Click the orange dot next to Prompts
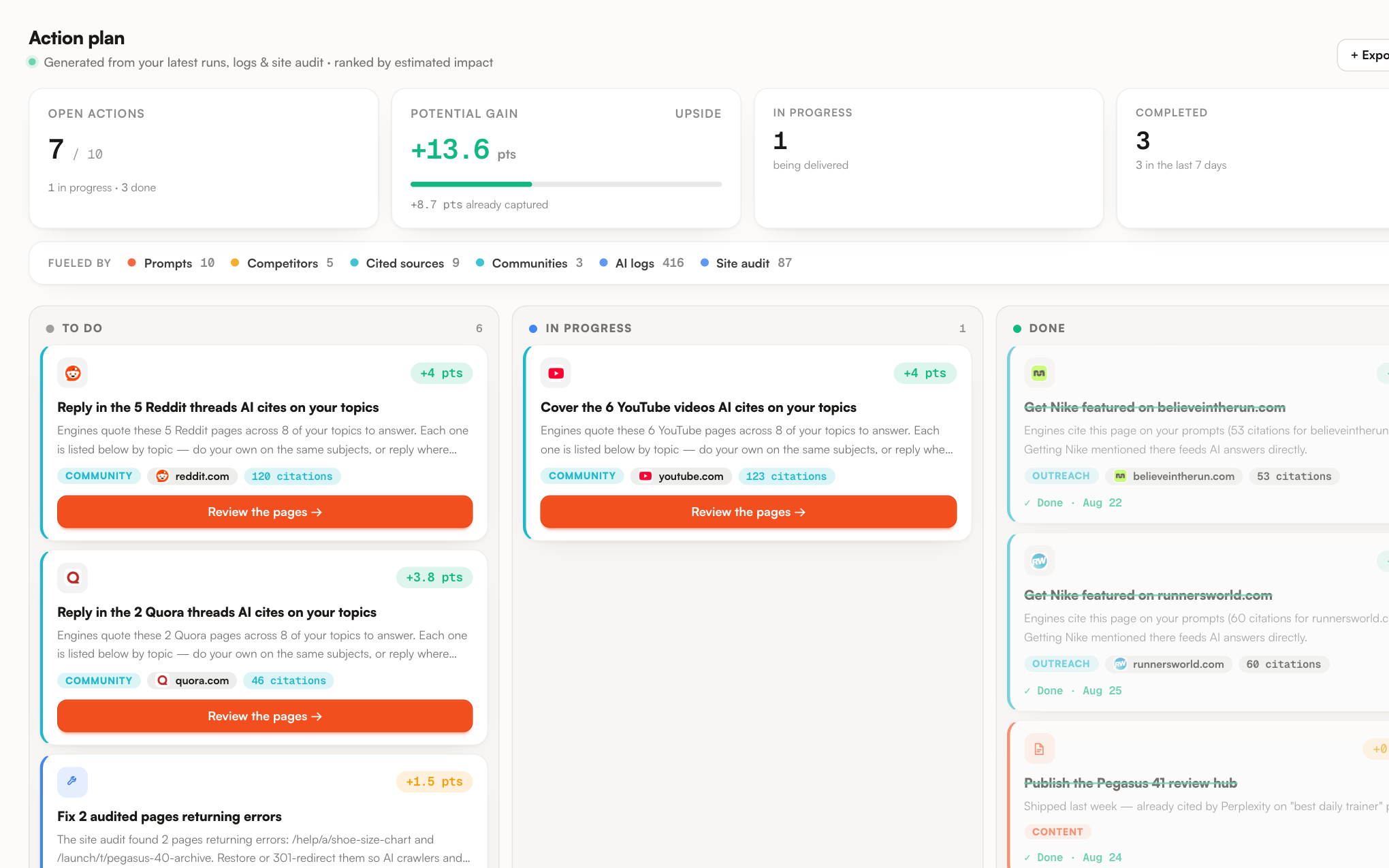The image size is (1389, 868). coord(132,263)
